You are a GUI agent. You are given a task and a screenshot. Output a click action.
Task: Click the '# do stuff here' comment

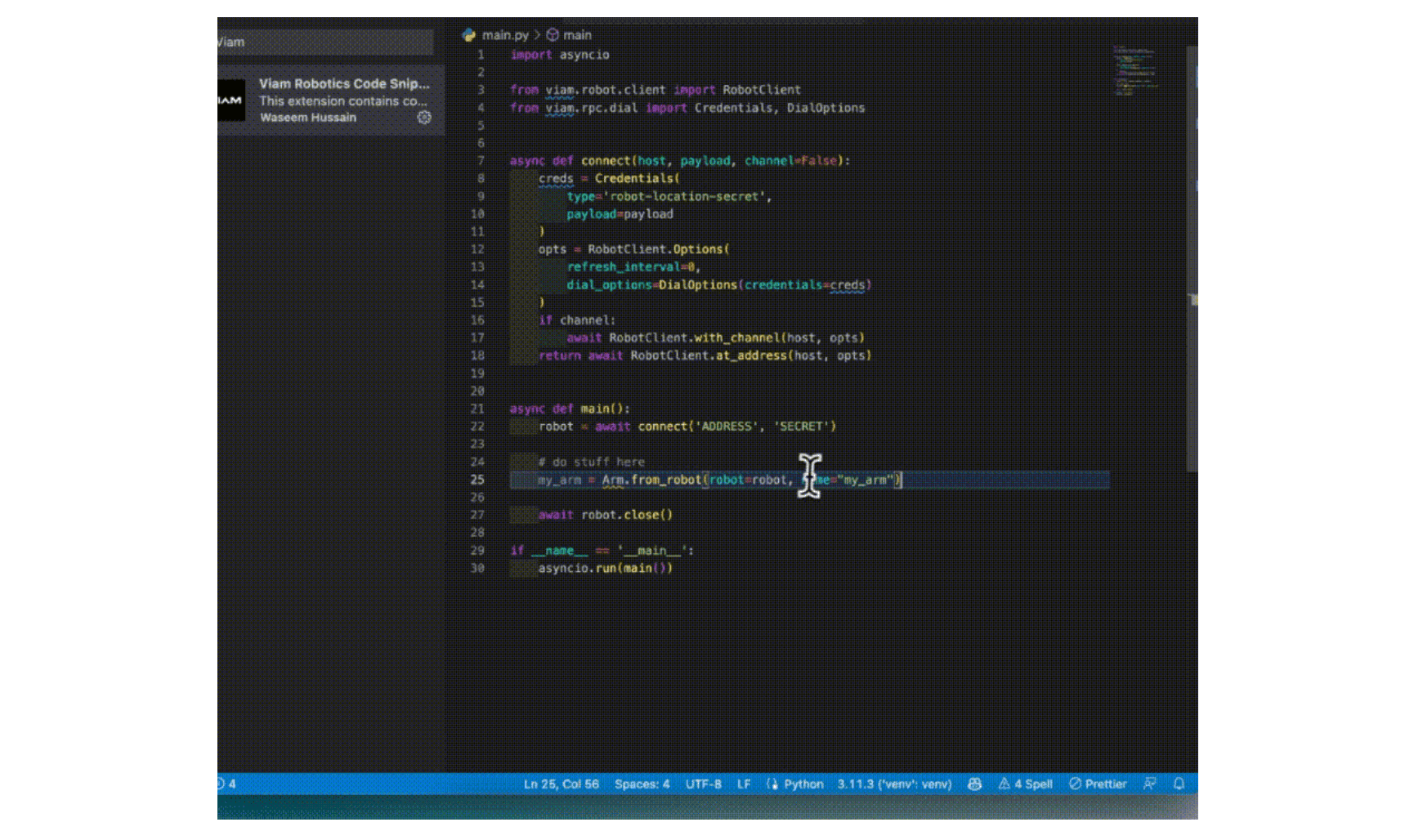[592, 462]
